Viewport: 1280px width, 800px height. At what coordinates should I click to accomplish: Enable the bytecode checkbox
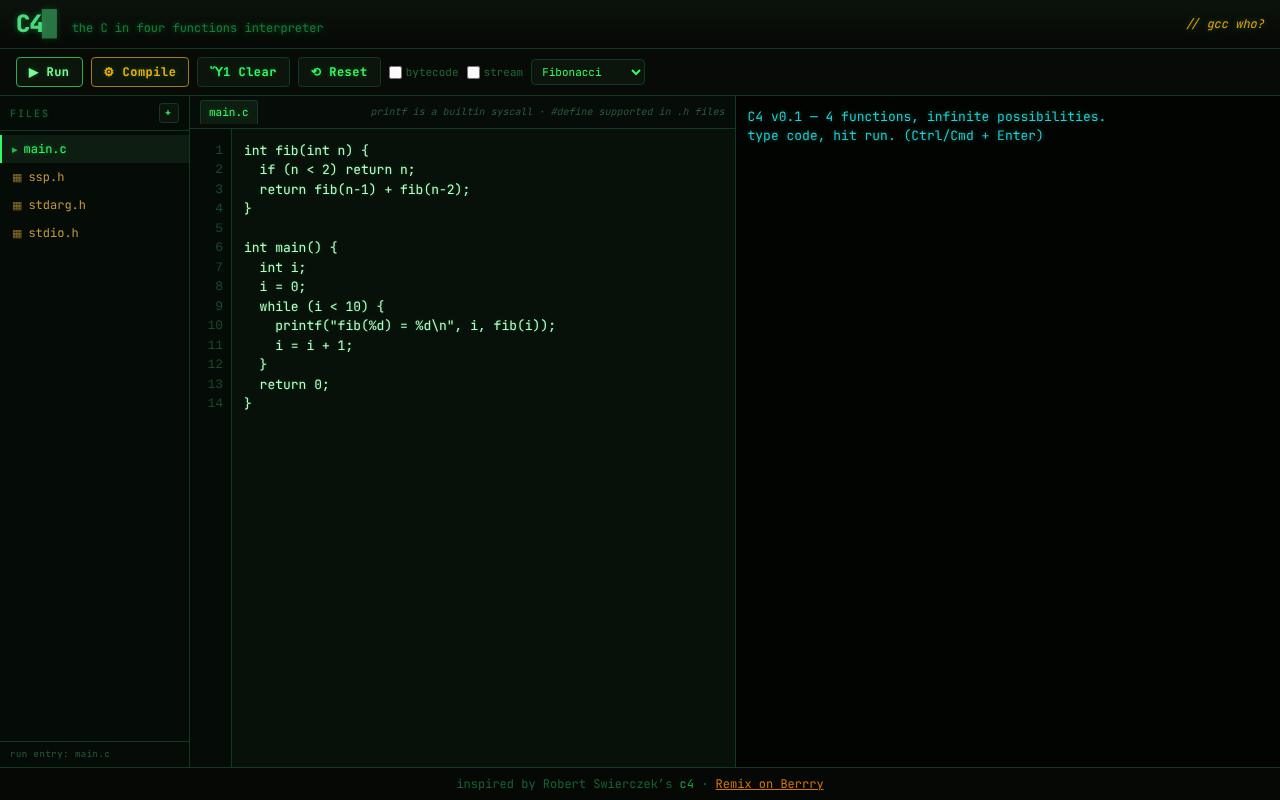396,73
